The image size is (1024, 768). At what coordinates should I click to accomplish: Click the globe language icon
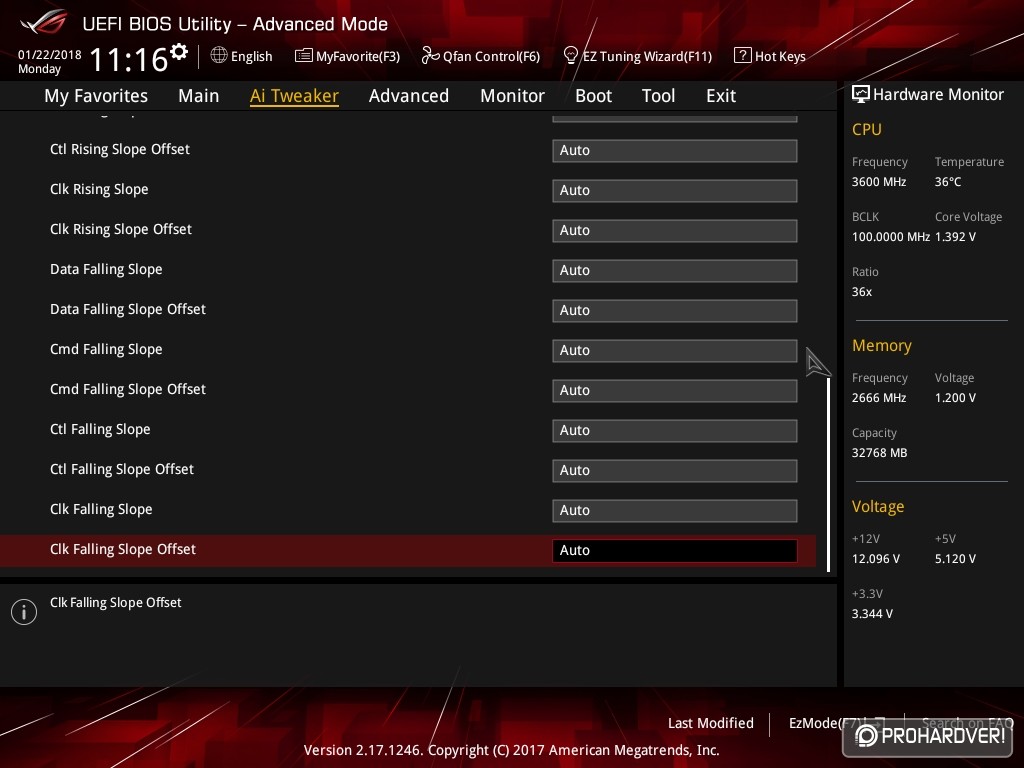pos(219,56)
